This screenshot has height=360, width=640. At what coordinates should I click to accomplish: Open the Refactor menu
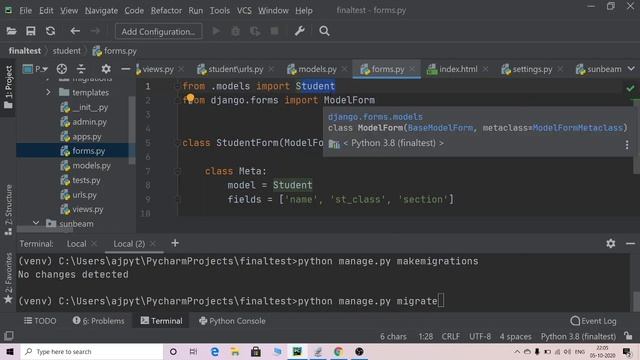pos(166,11)
